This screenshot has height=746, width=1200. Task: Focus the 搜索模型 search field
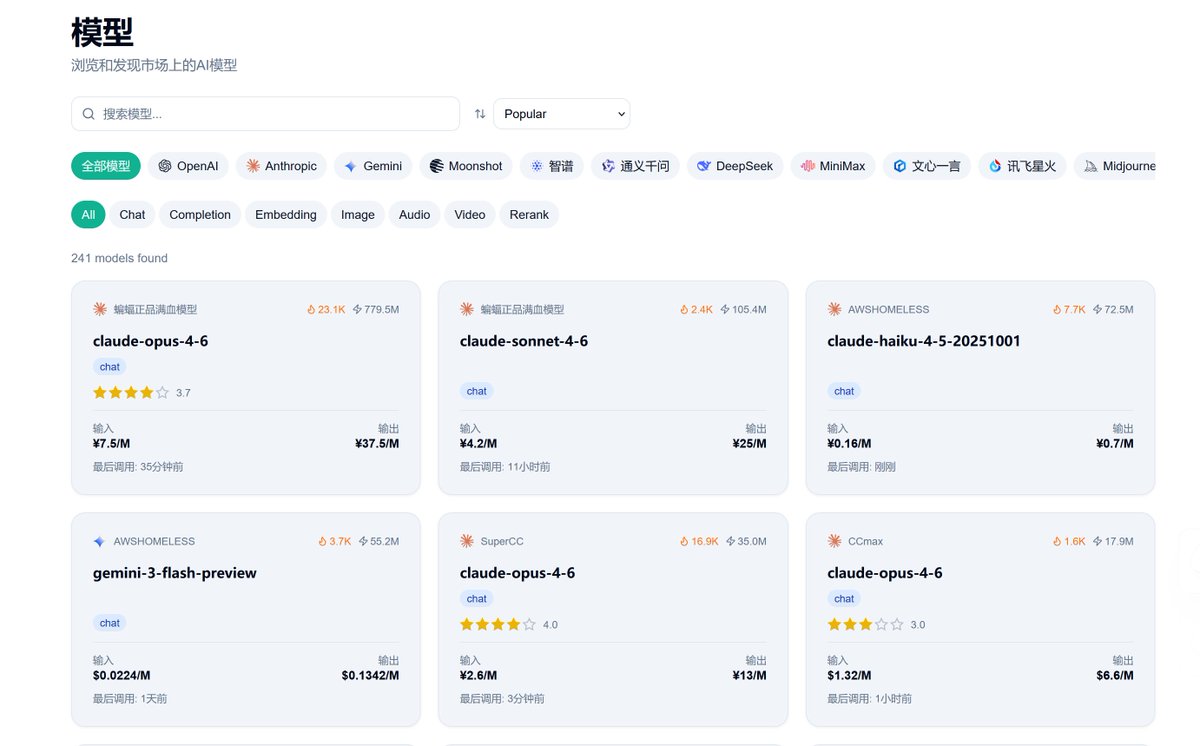click(x=265, y=114)
